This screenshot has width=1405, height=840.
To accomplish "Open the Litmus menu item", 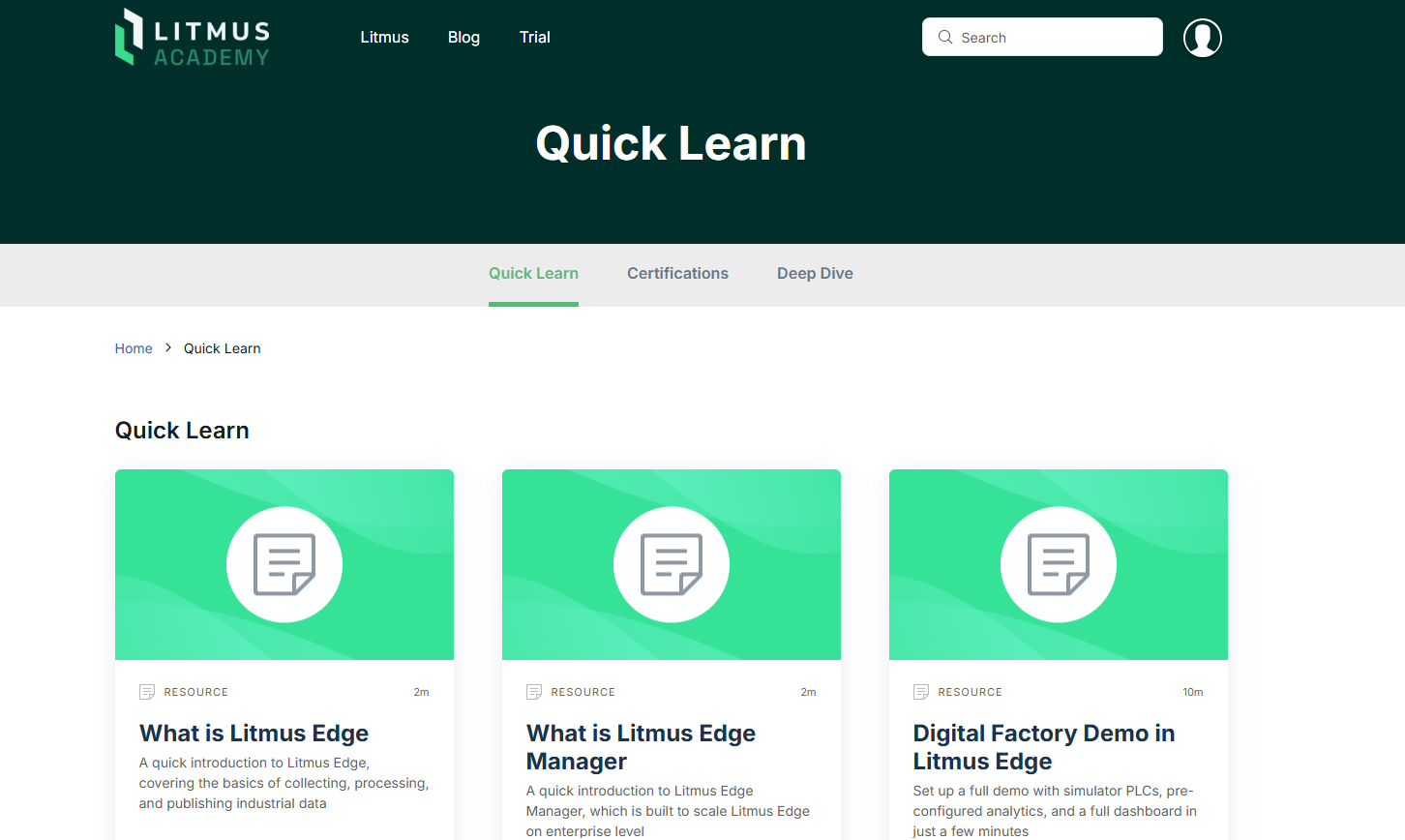I will (384, 37).
